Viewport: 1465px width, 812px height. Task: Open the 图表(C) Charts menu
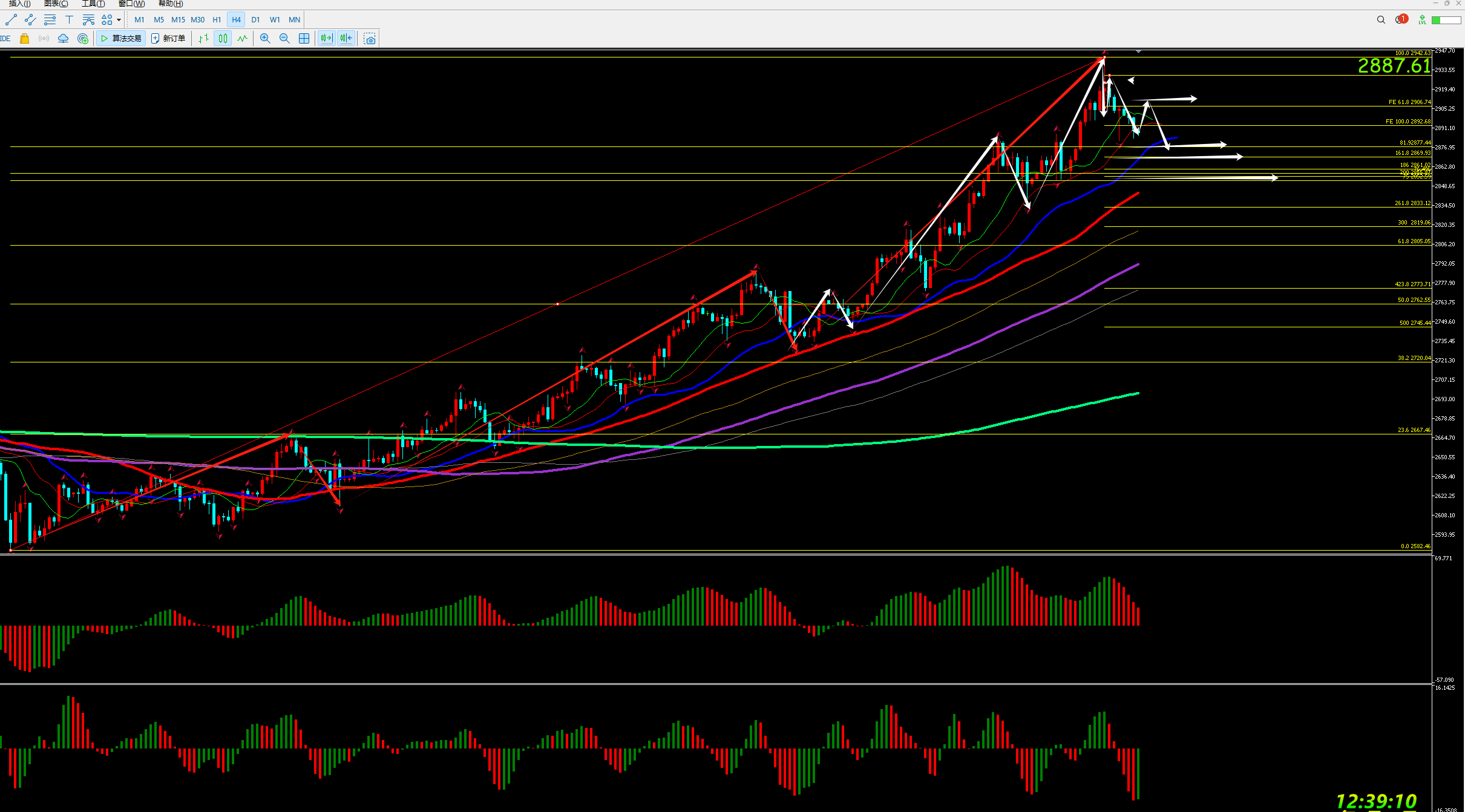click(56, 4)
